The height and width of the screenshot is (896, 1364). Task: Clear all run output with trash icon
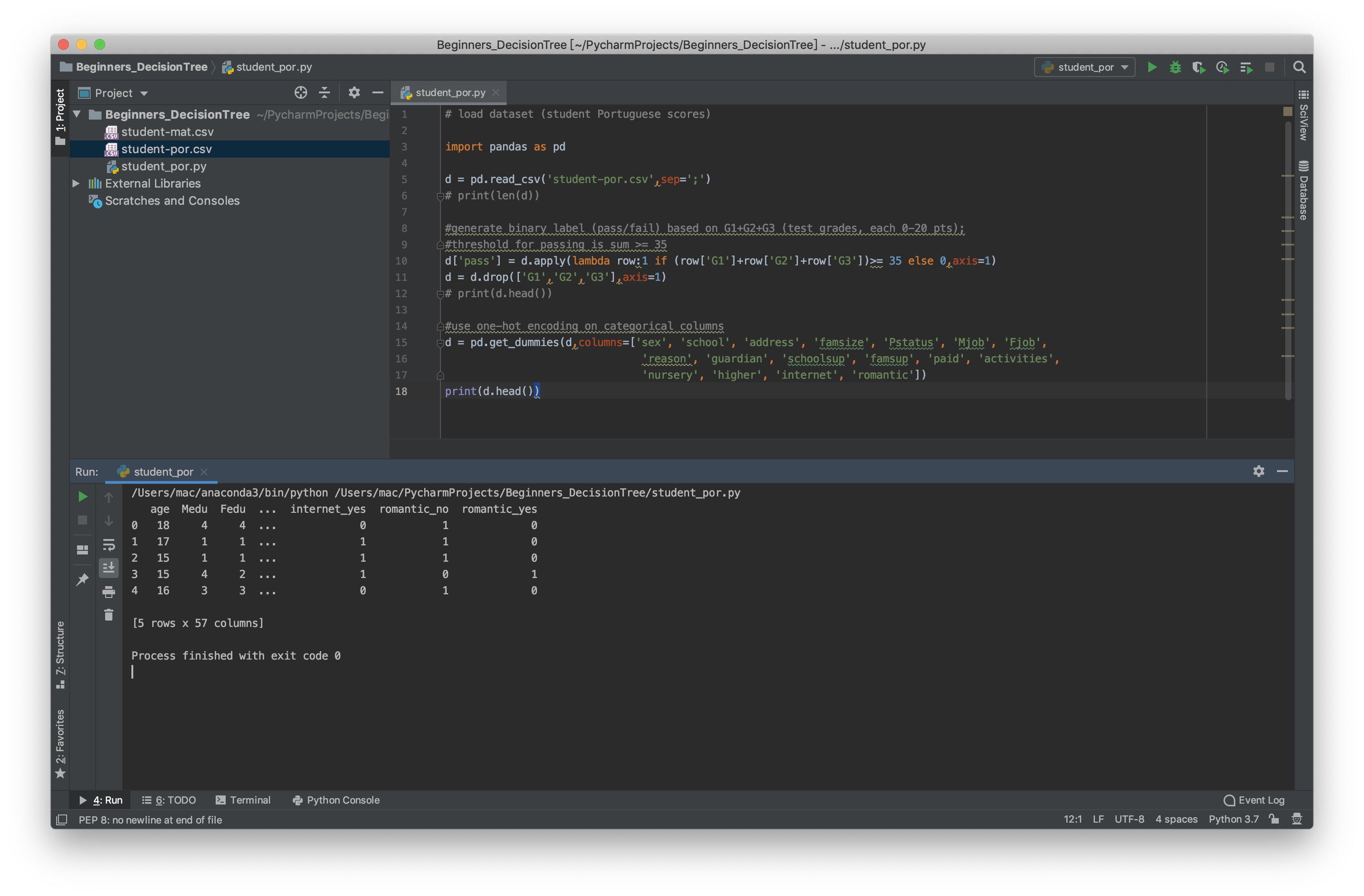108,615
